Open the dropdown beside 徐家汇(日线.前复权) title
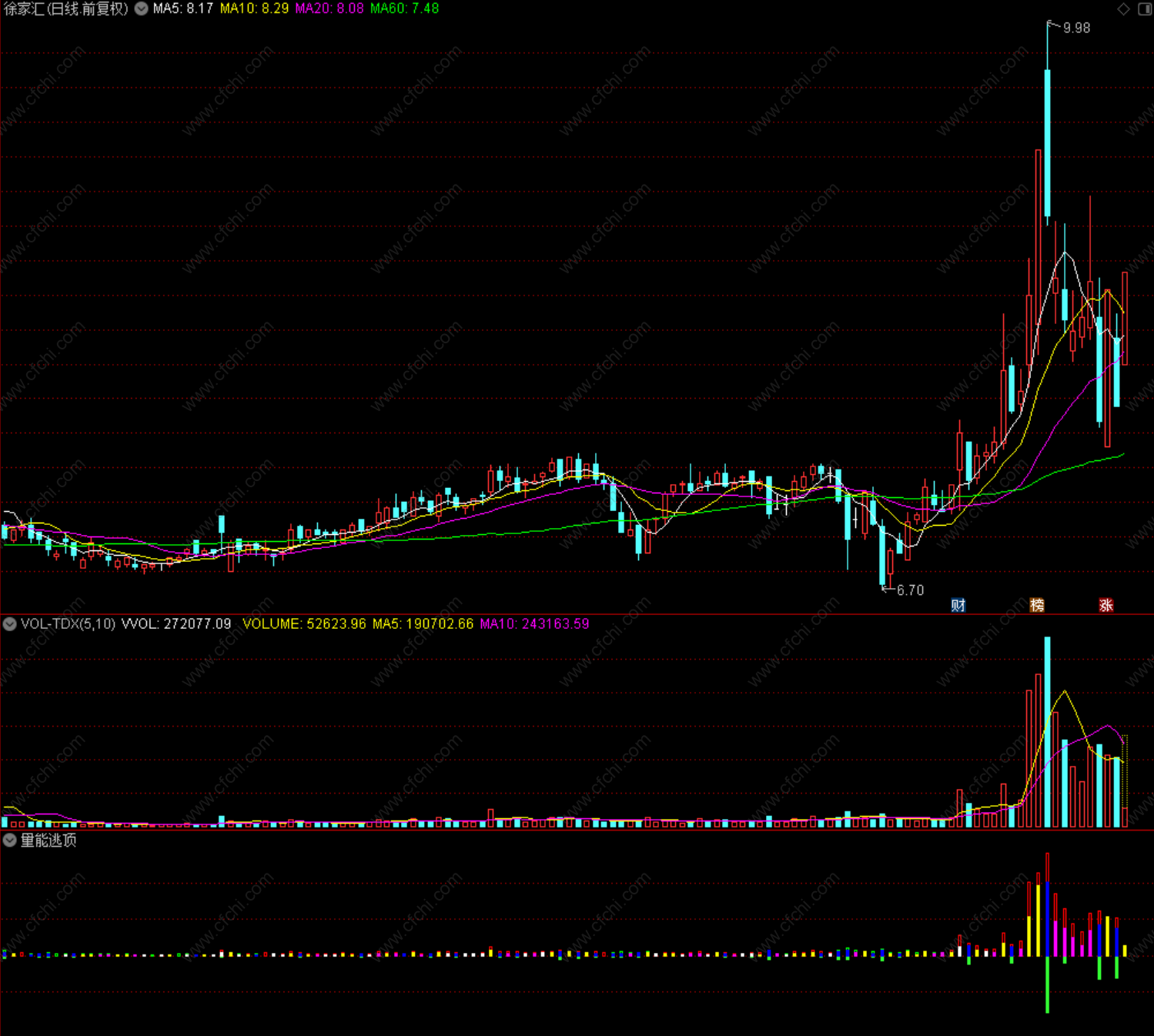 pos(142,9)
